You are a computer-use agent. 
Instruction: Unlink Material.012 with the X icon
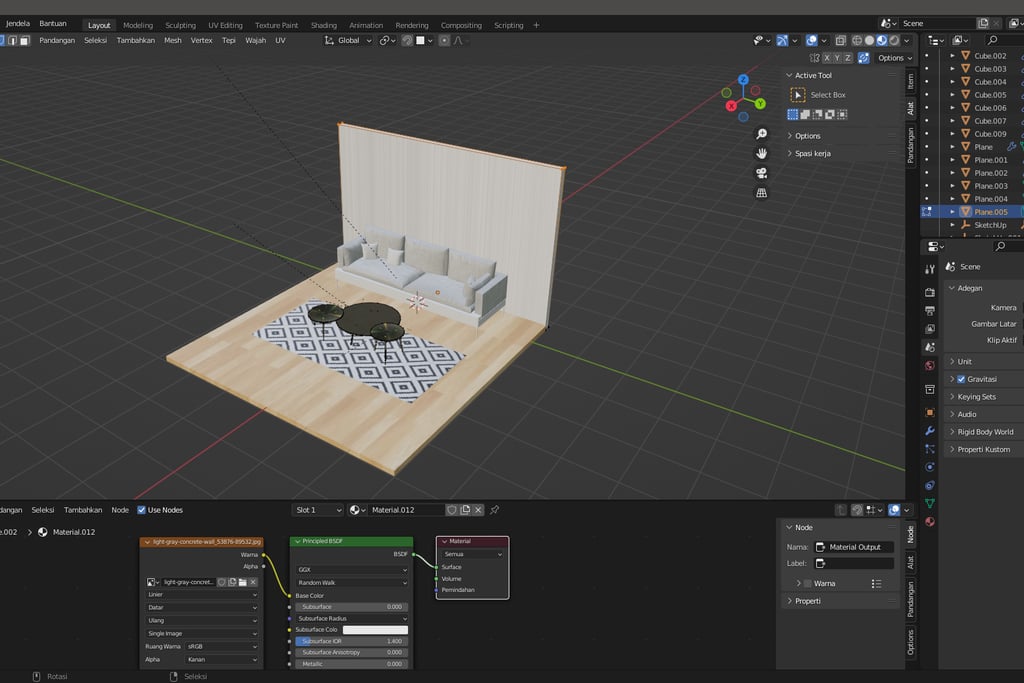click(478, 510)
